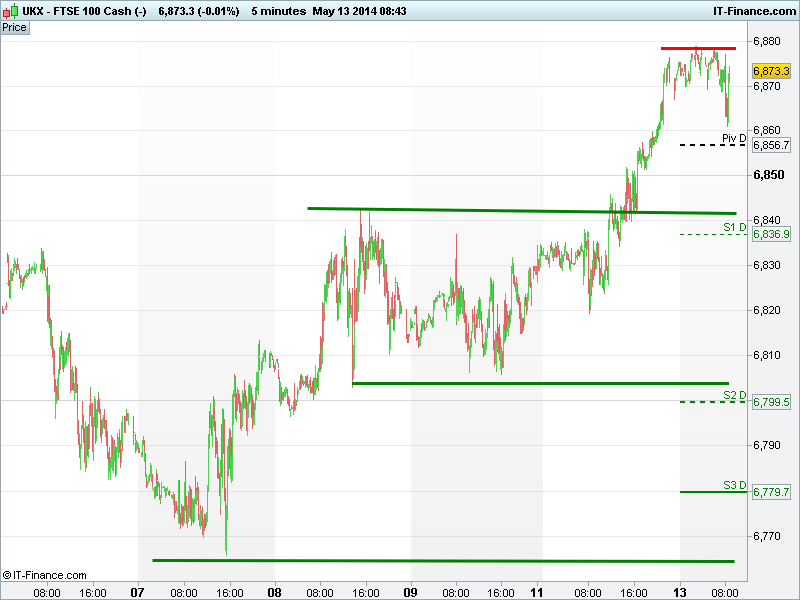Viewport: 800px width, 600px height.
Task: Click the © IT-Finance.com copyright text
Action: 45,575
